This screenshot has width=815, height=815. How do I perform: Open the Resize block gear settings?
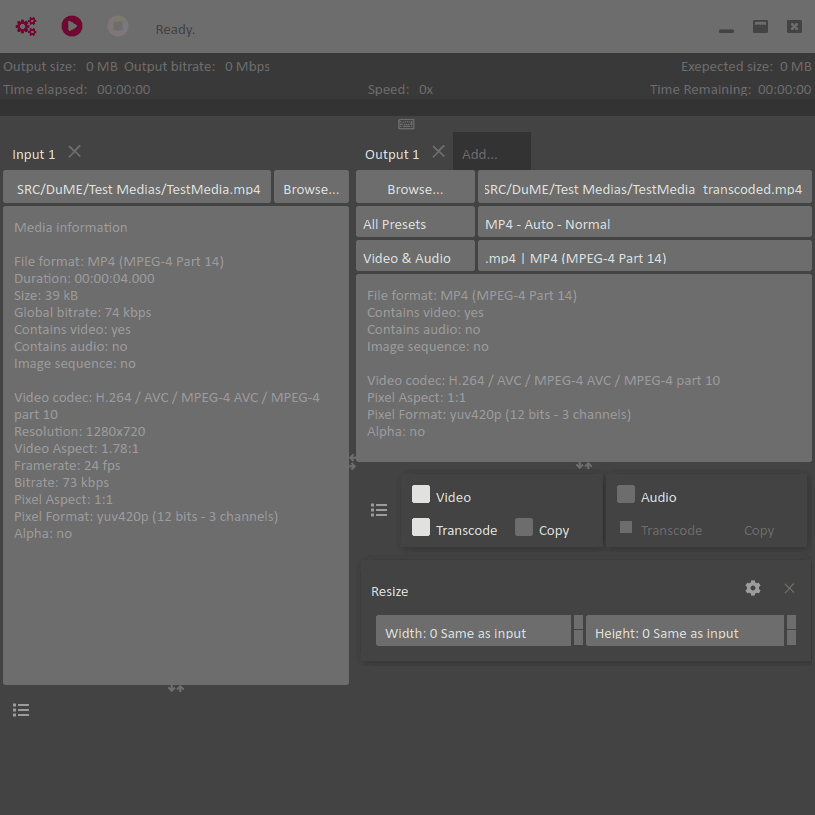[753, 589]
